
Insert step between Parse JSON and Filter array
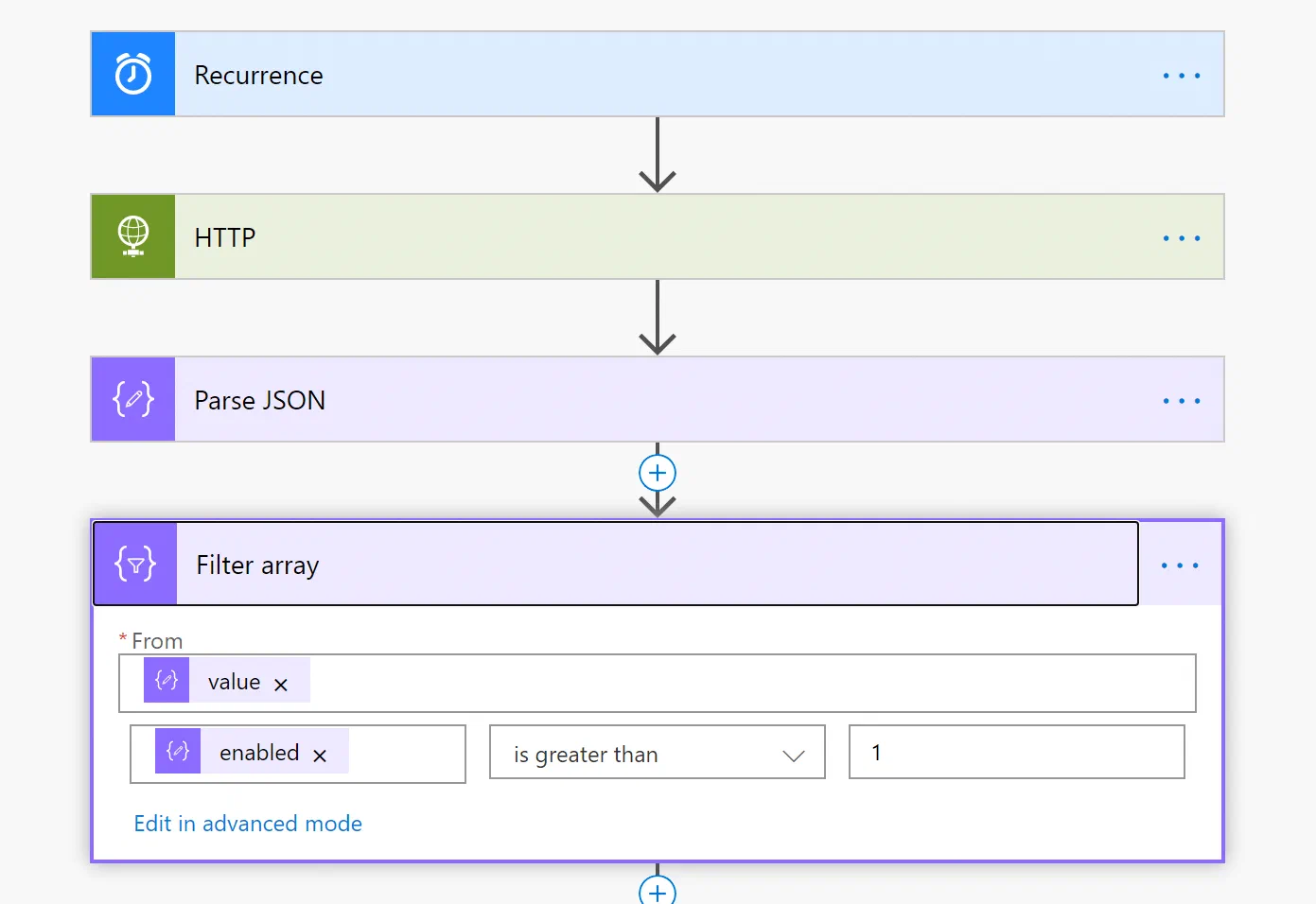click(x=658, y=473)
